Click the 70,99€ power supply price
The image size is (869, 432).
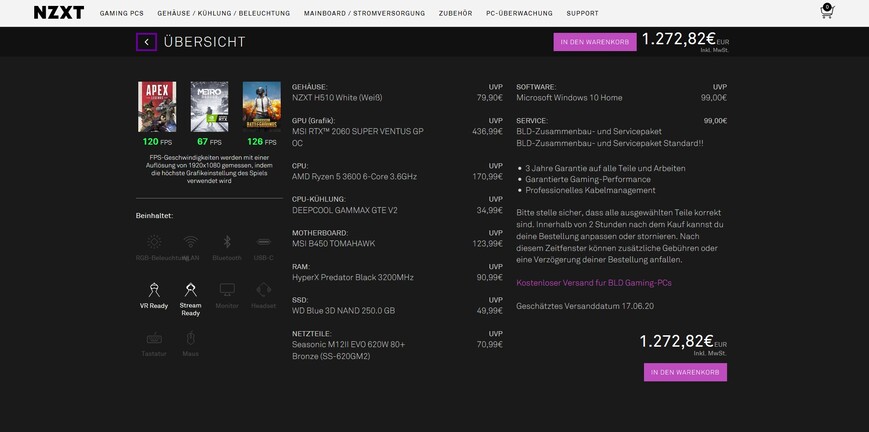(489, 344)
